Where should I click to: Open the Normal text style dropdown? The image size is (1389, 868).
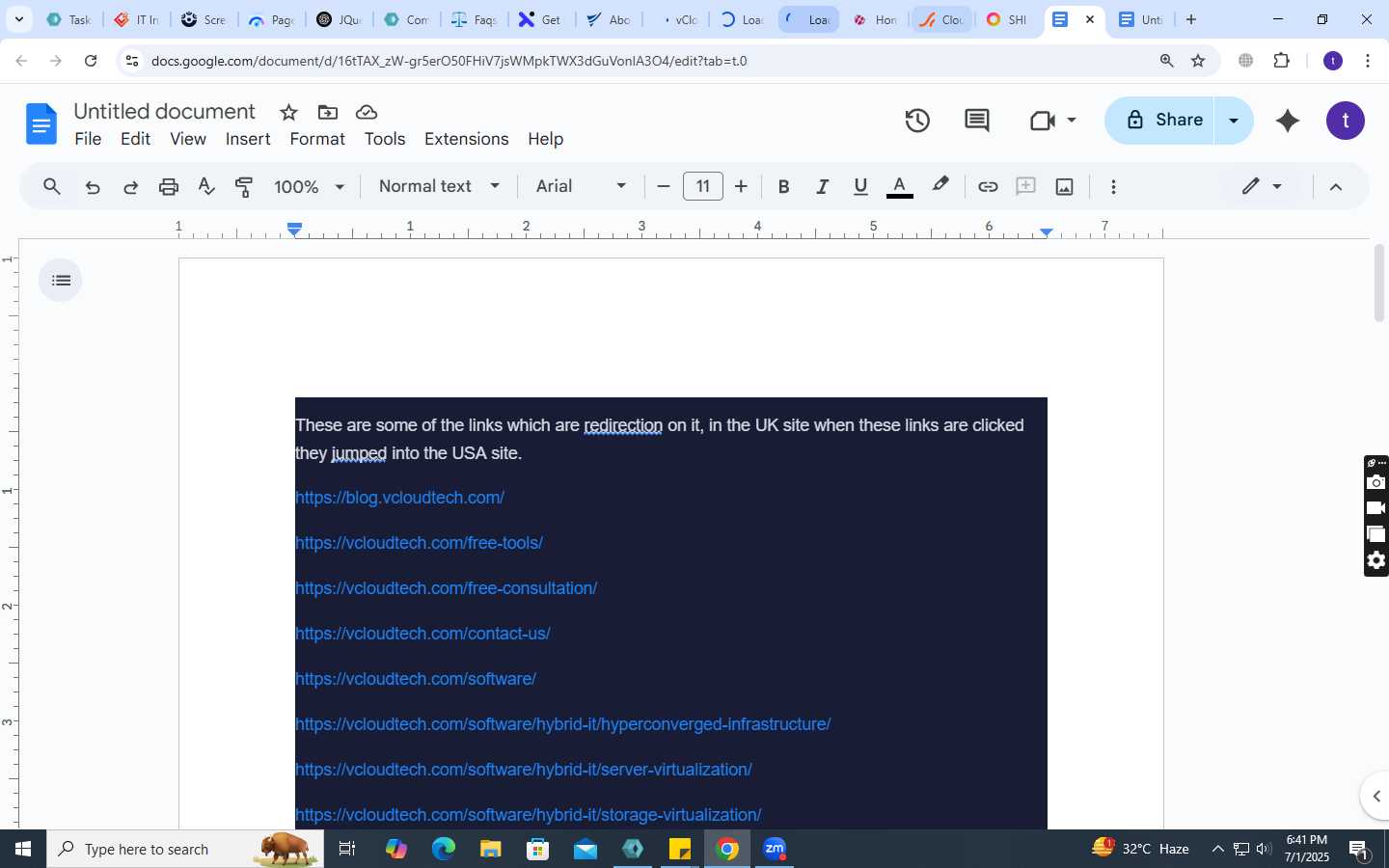[x=439, y=186]
